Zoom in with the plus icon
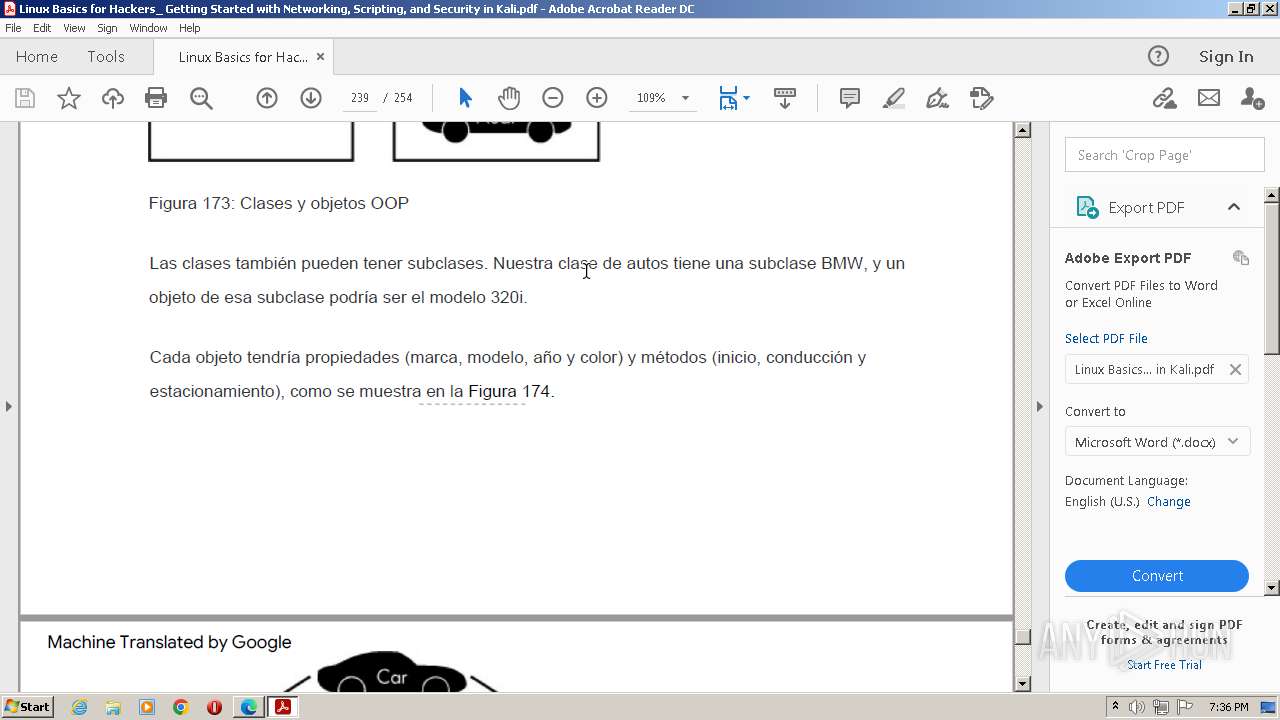 coord(597,98)
